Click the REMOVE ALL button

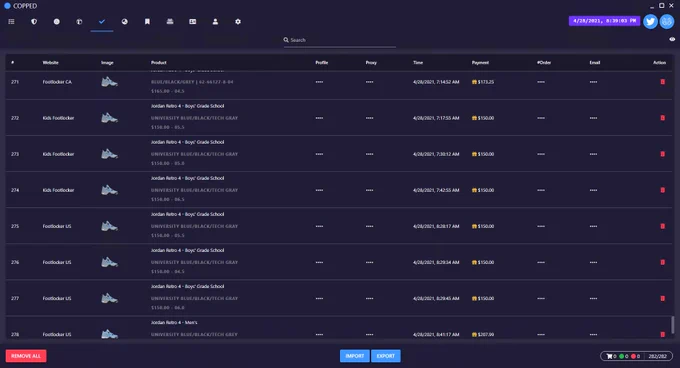26,356
